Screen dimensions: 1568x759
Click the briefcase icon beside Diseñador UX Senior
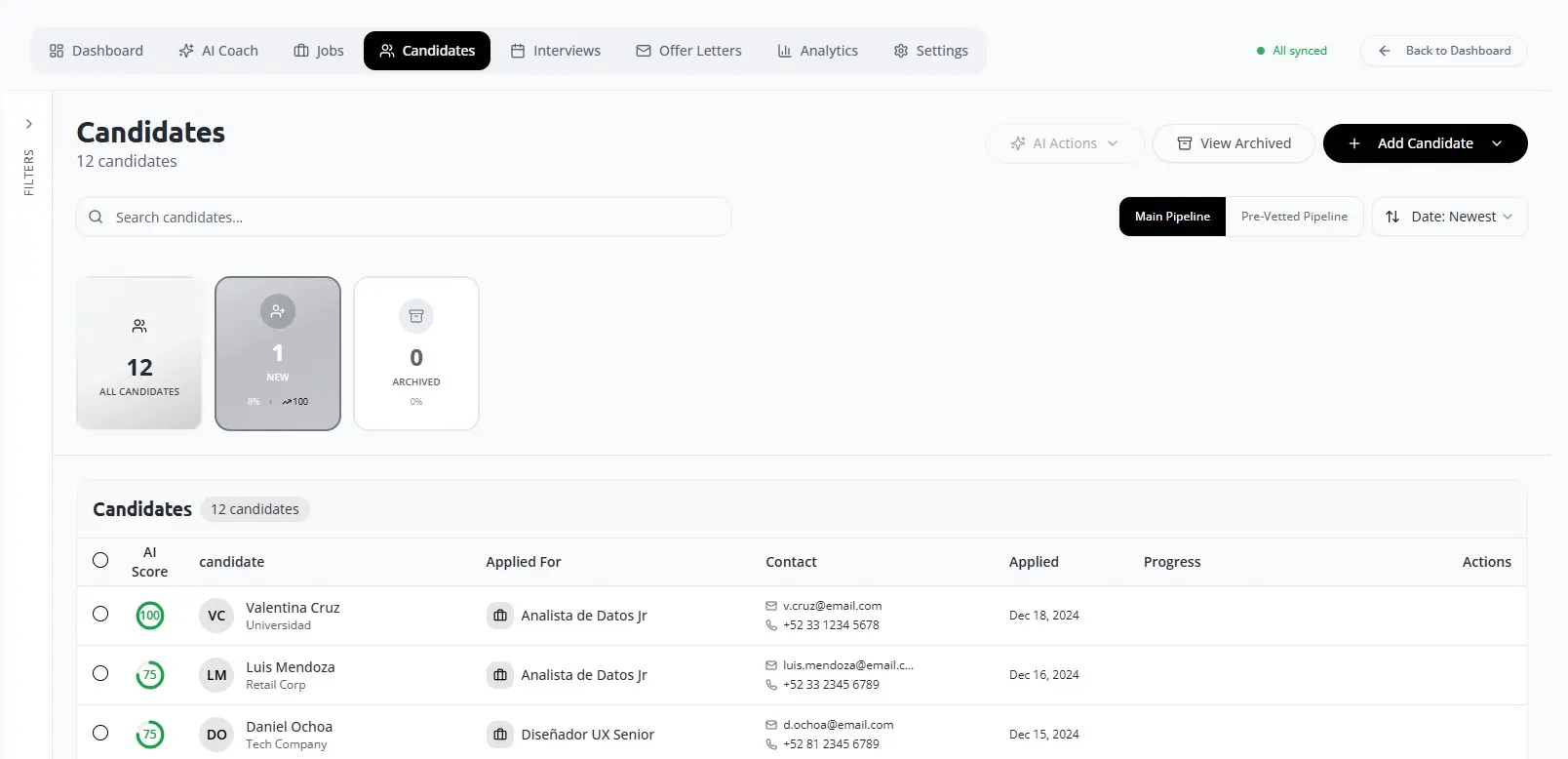click(x=500, y=735)
